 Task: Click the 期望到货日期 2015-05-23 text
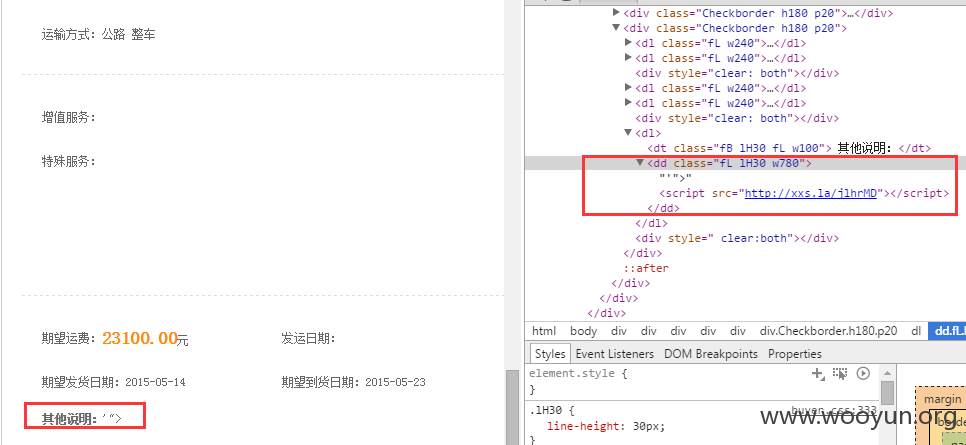click(x=354, y=382)
